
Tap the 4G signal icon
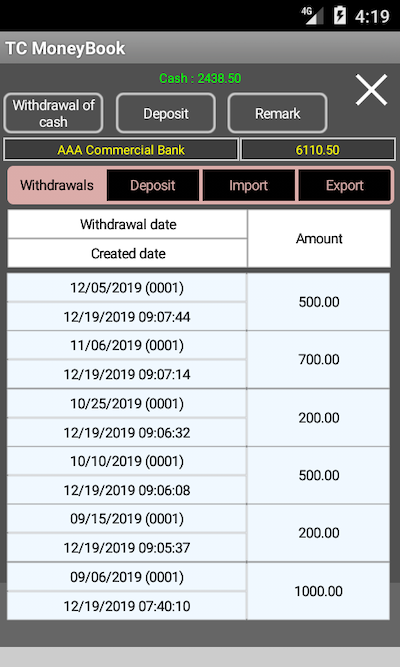tap(312, 15)
